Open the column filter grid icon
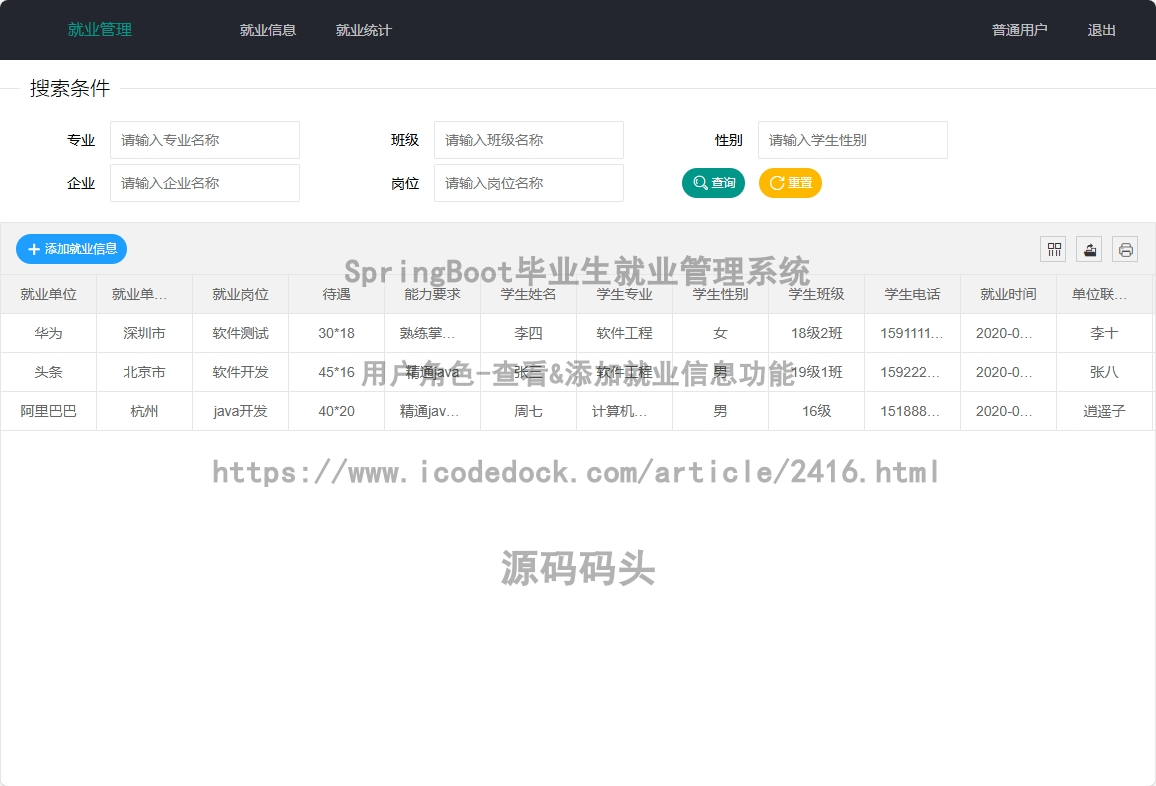Viewport: 1156px width, 786px height. point(1053,249)
